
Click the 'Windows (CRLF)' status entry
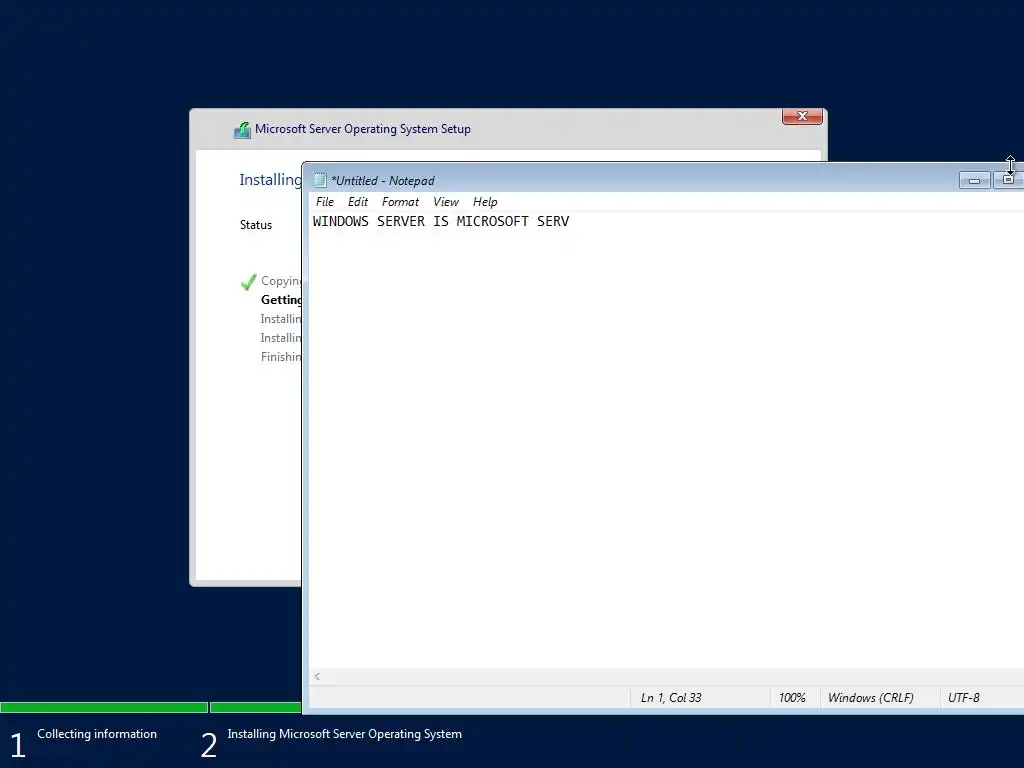(x=871, y=697)
